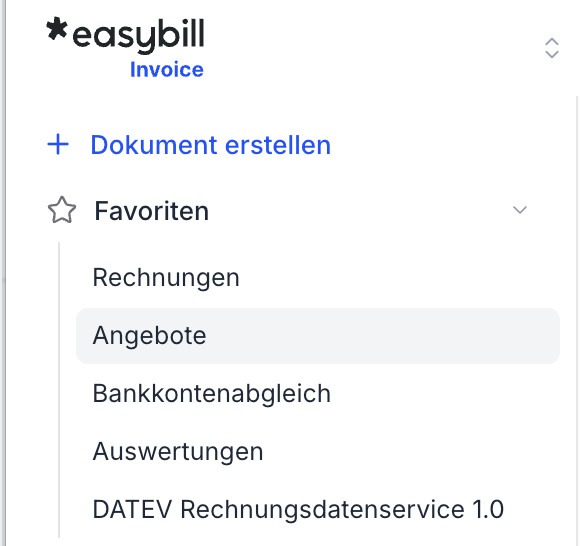The height and width of the screenshot is (546, 580).
Task: Open the easybill wordmark home link
Action: pos(138,35)
